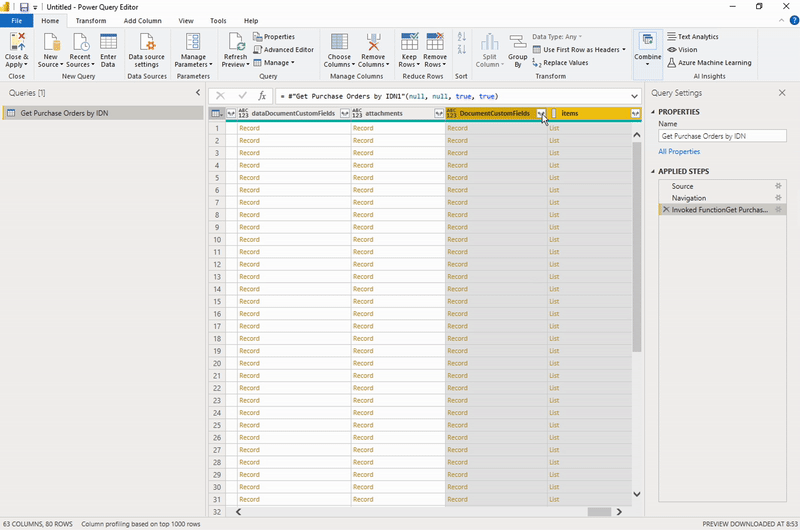
Task: Click the horizontal scrollbar left arrow
Action: [238, 512]
